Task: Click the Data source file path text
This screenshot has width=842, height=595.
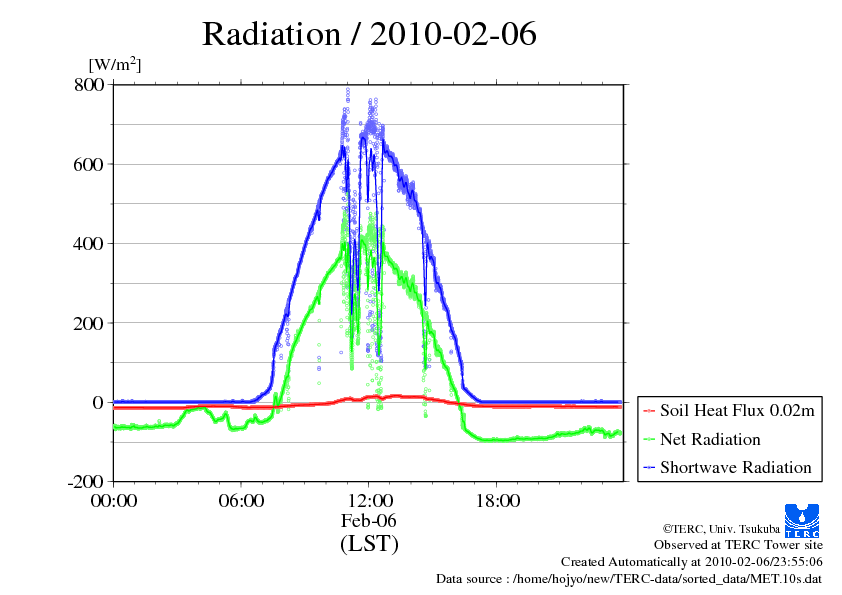Action: [629, 579]
